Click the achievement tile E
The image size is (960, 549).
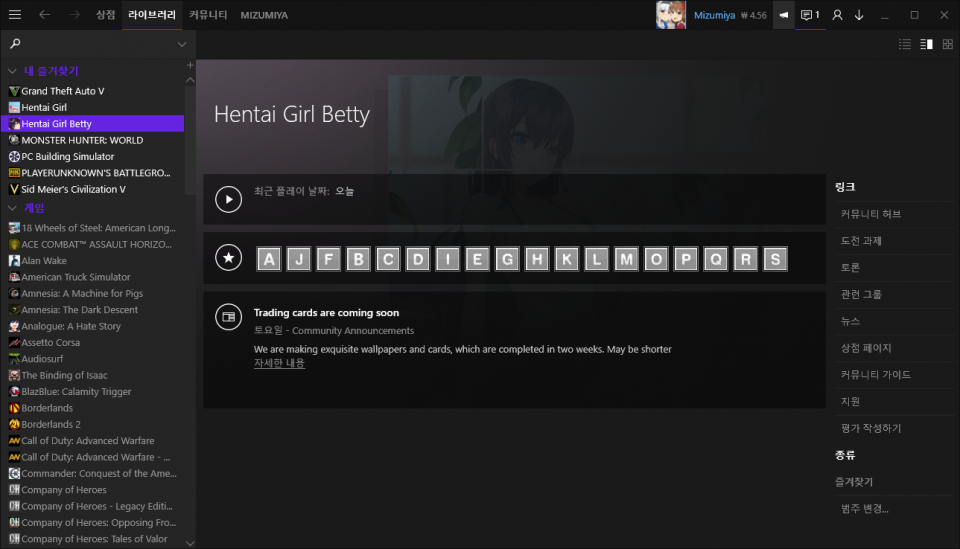click(478, 259)
